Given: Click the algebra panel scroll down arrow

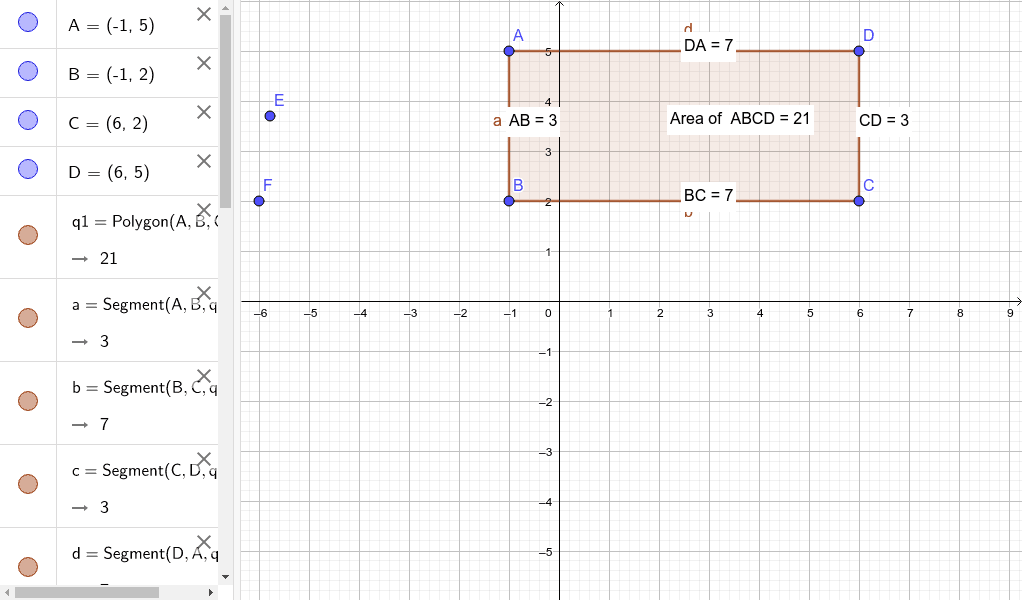Looking at the screenshot, I should (x=225, y=577).
